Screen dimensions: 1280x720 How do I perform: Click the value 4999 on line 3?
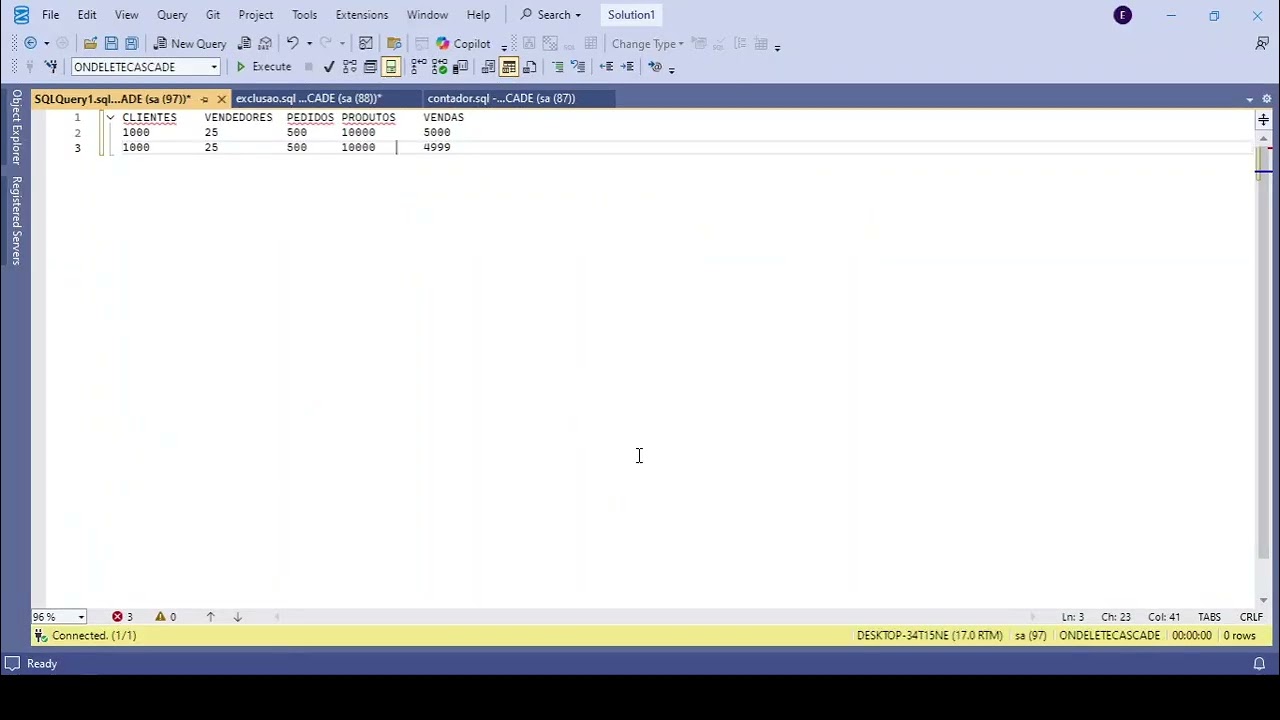(x=436, y=147)
